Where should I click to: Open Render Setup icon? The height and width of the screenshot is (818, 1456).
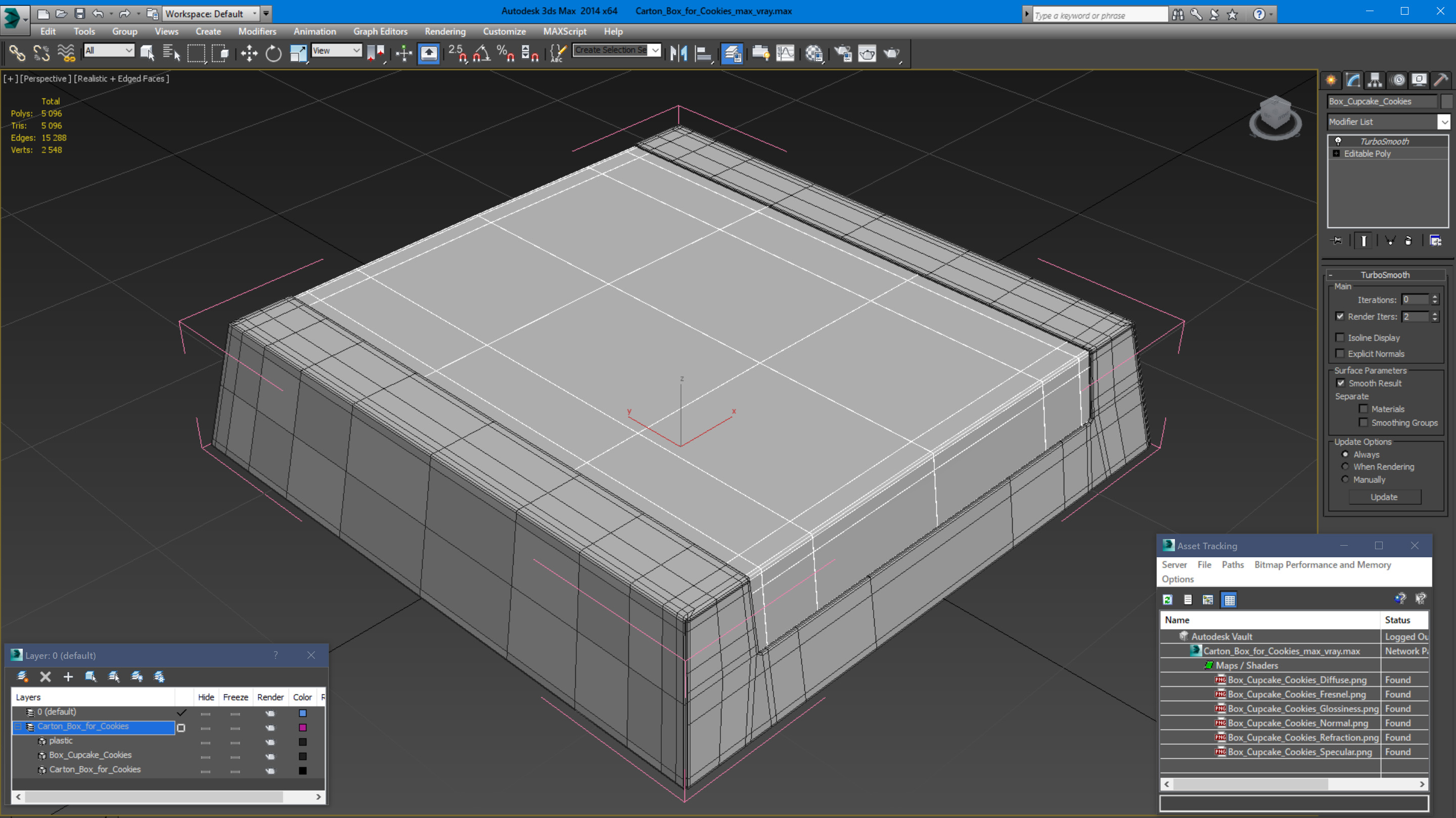(843, 54)
